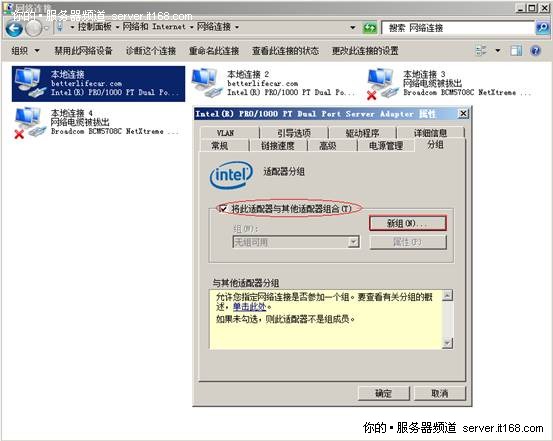
Task: Click the 控制面板 breadcrumb text
Action: coord(95,27)
